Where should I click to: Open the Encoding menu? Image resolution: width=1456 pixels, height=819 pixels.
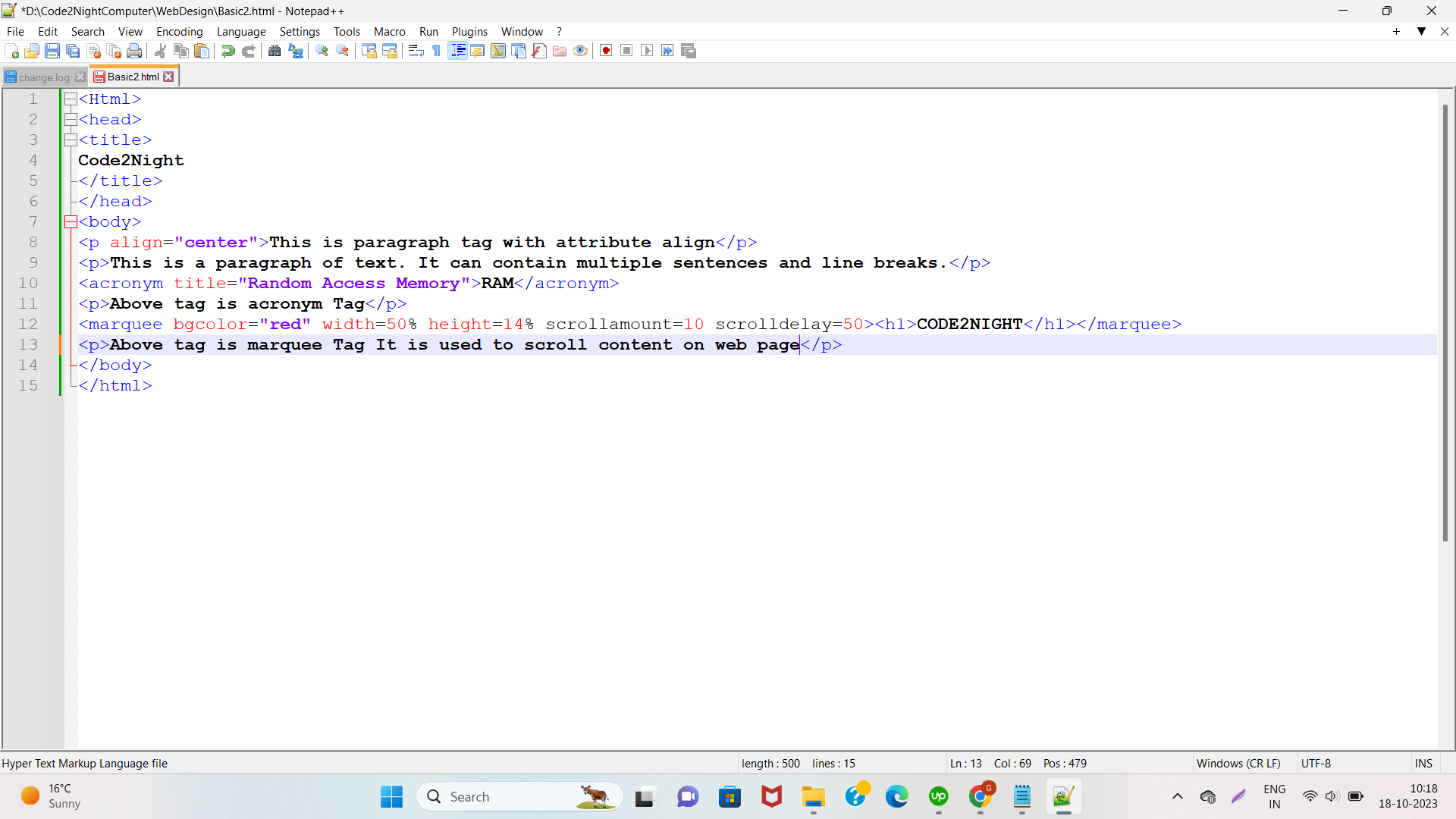(180, 31)
